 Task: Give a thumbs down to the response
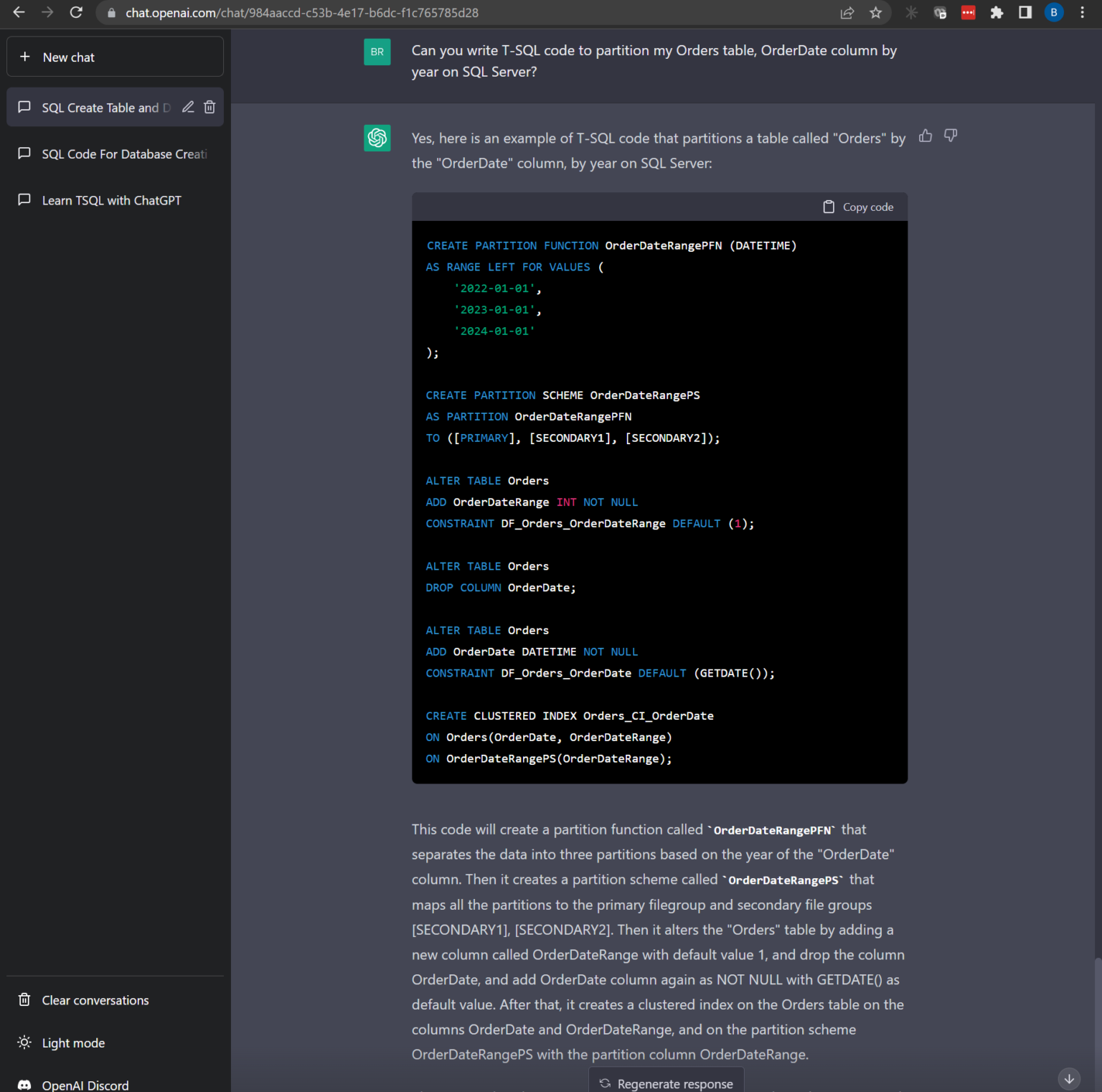click(x=951, y=136)
